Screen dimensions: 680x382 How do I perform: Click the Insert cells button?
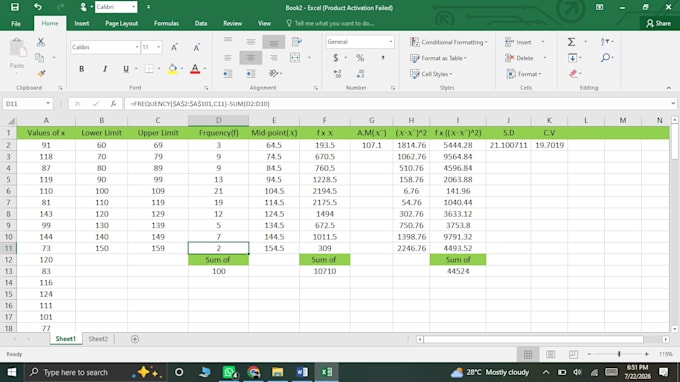click(519, 42)
